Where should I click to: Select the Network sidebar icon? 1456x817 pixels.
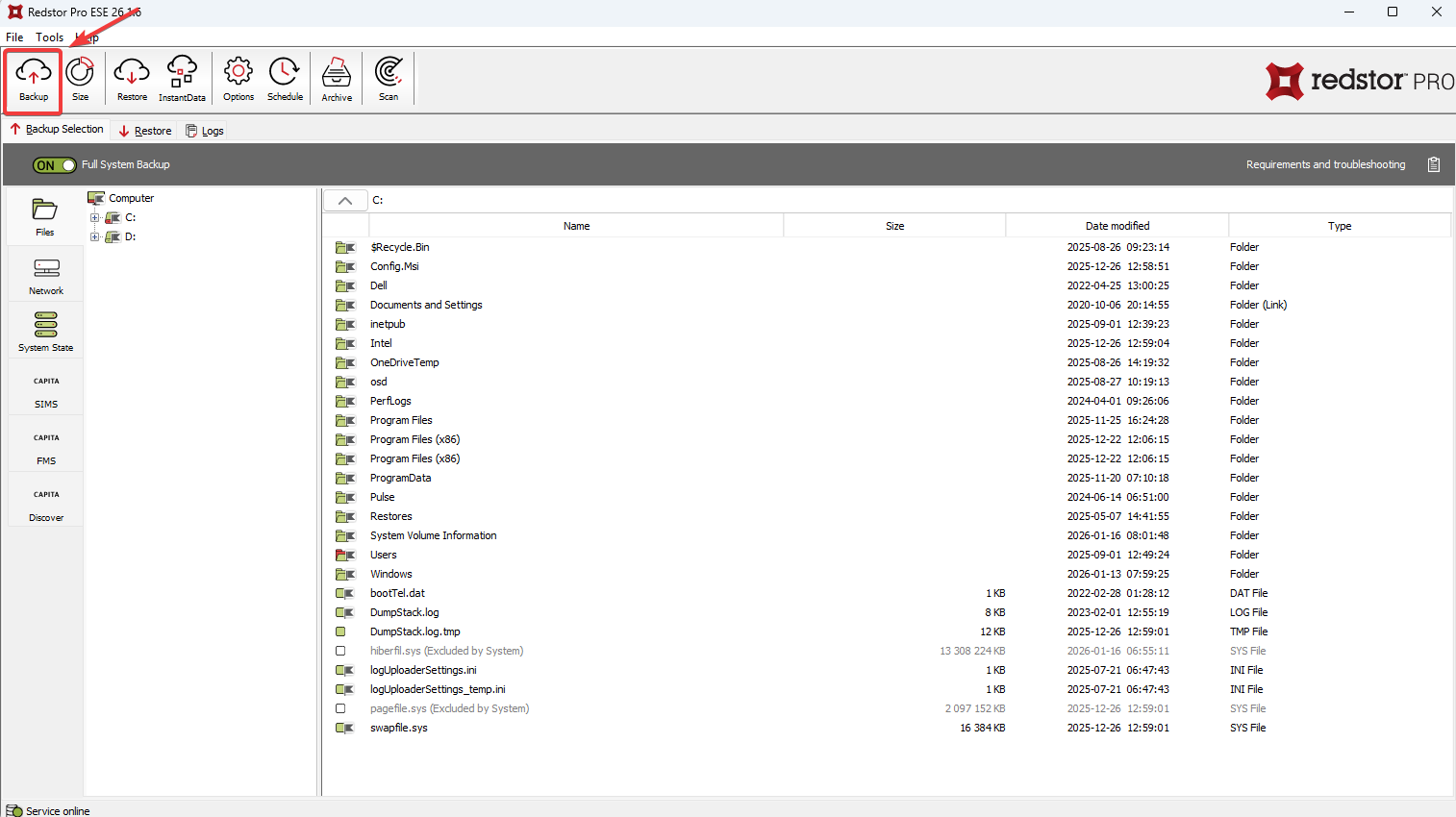(45, 276)
